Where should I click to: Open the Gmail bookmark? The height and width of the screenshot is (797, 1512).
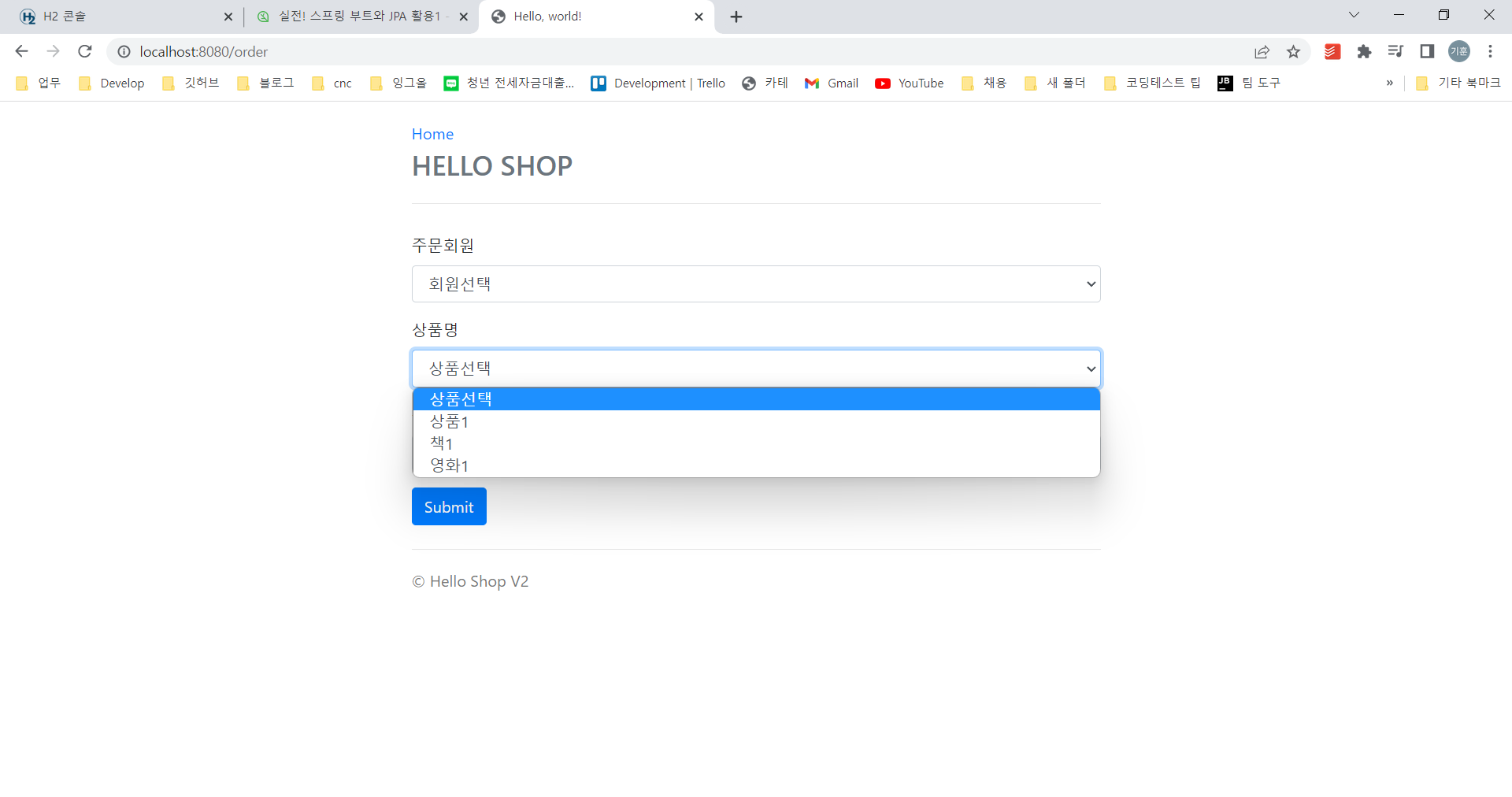tap(832, 83)
